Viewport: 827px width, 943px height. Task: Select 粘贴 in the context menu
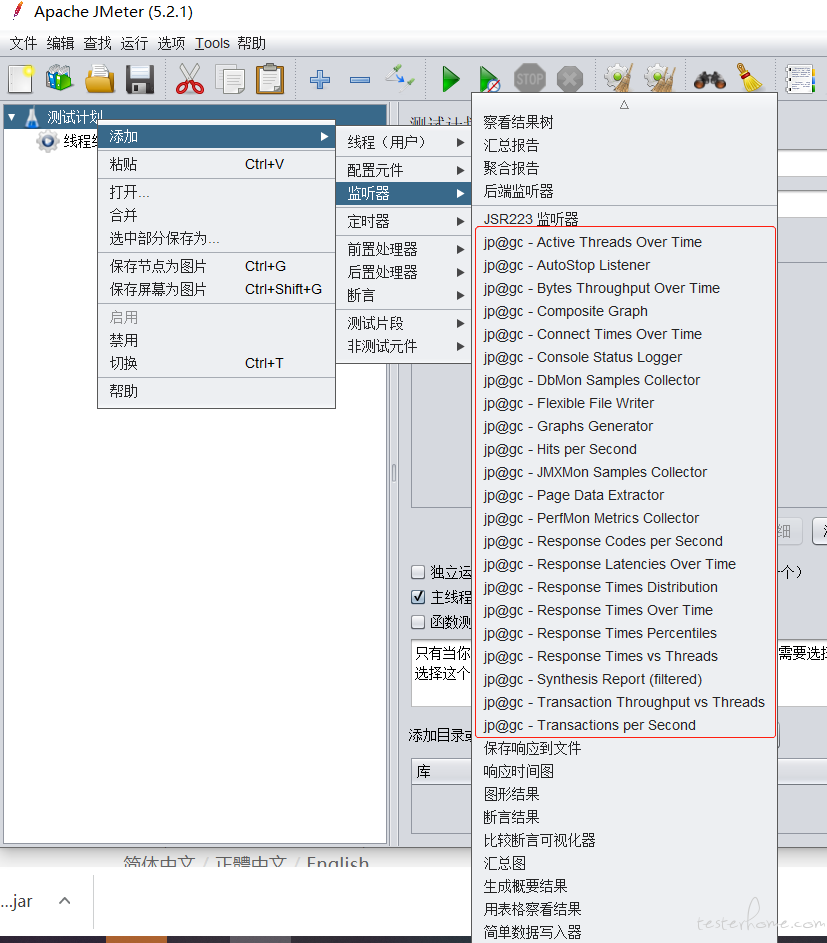217,164
